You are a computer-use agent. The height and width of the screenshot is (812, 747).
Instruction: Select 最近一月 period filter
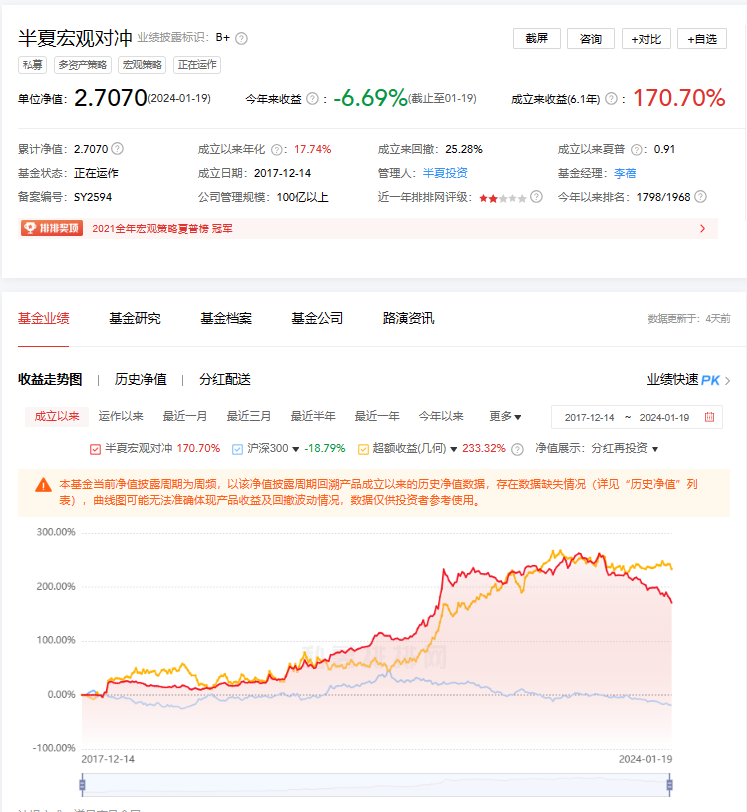[185, 416]
